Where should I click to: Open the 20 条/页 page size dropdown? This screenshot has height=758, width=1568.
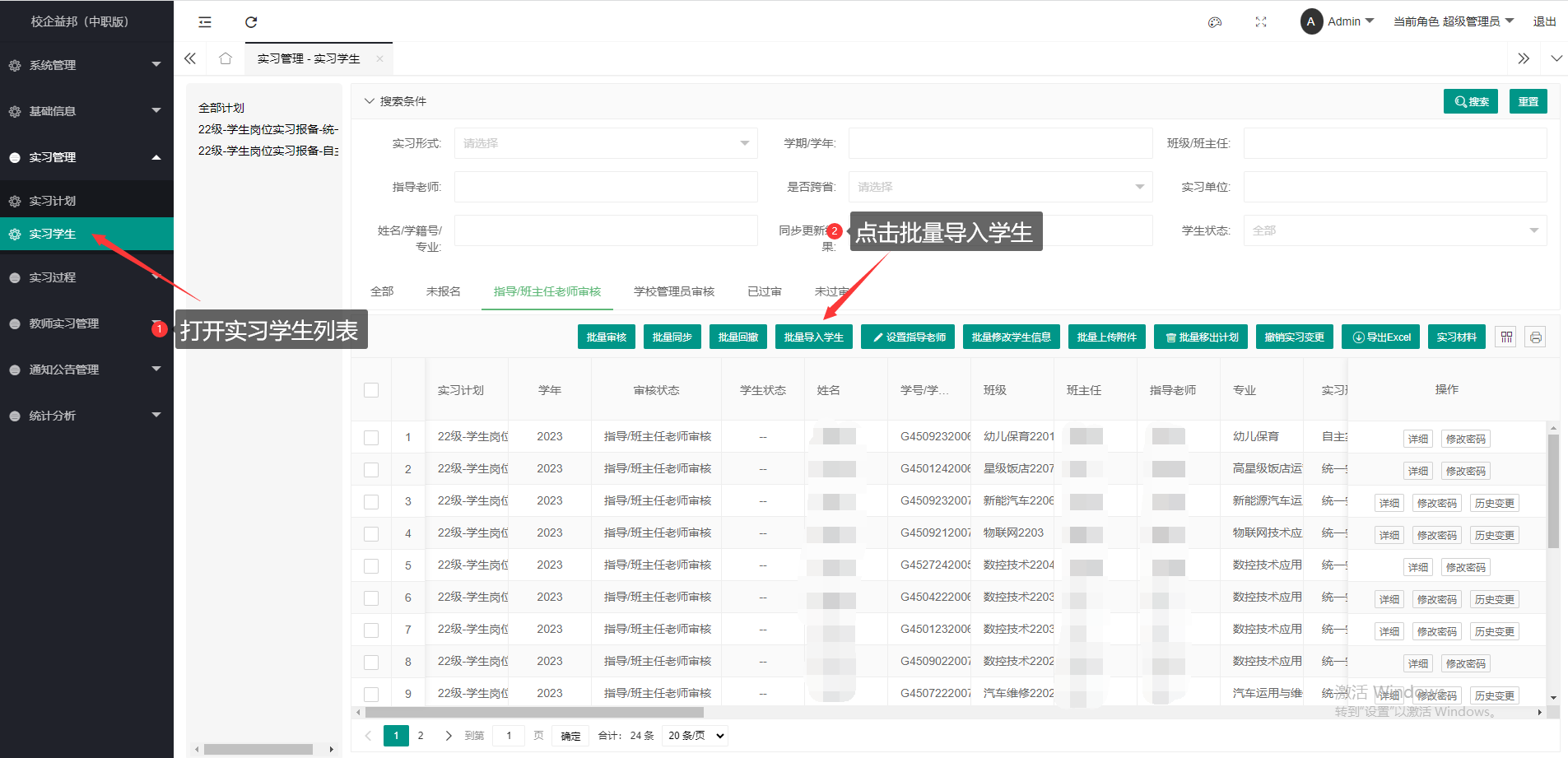click(696, 736)
